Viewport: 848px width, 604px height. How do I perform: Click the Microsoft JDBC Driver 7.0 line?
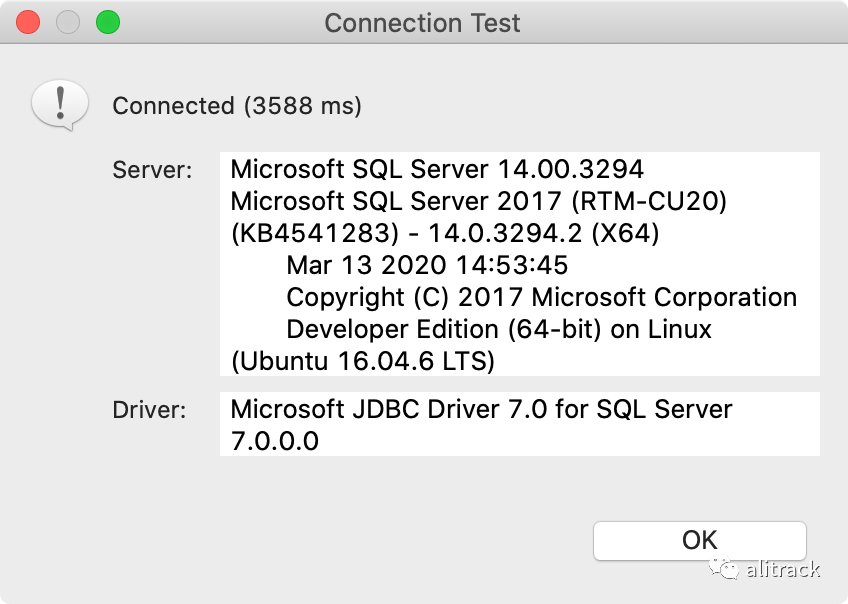click(481, 409)
